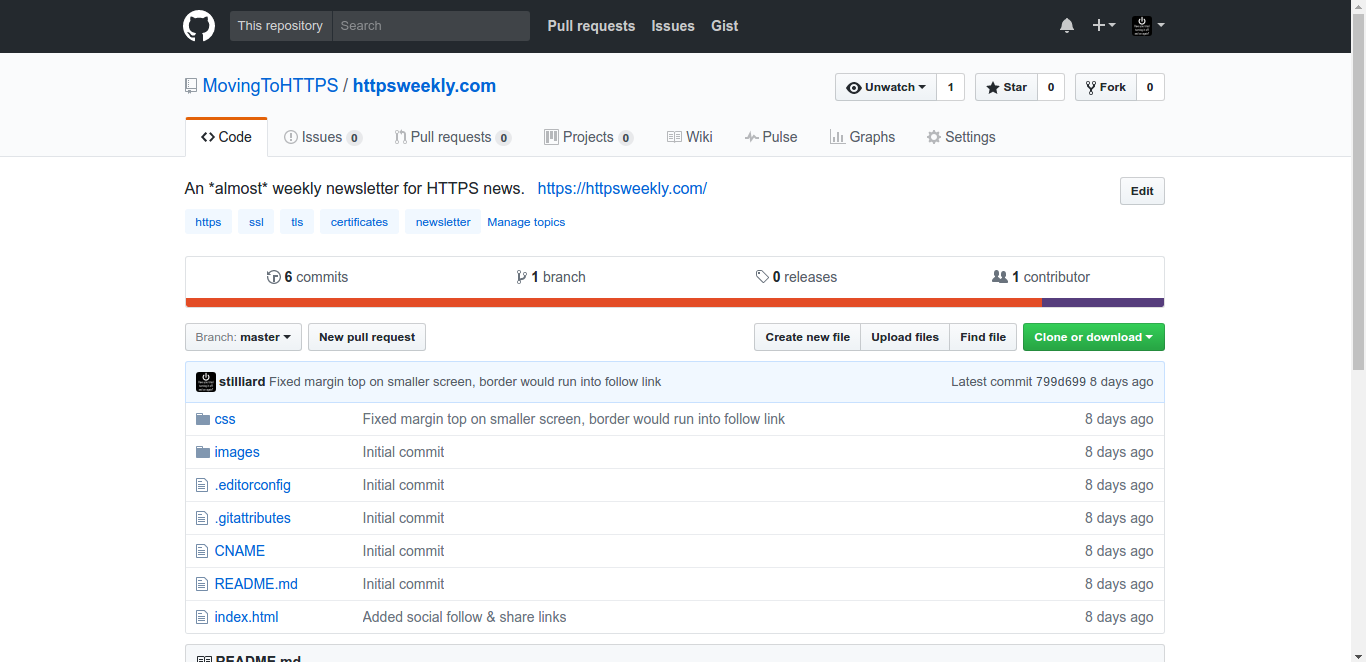
Task: Click the README.md file icon
Action: (202, 584)
